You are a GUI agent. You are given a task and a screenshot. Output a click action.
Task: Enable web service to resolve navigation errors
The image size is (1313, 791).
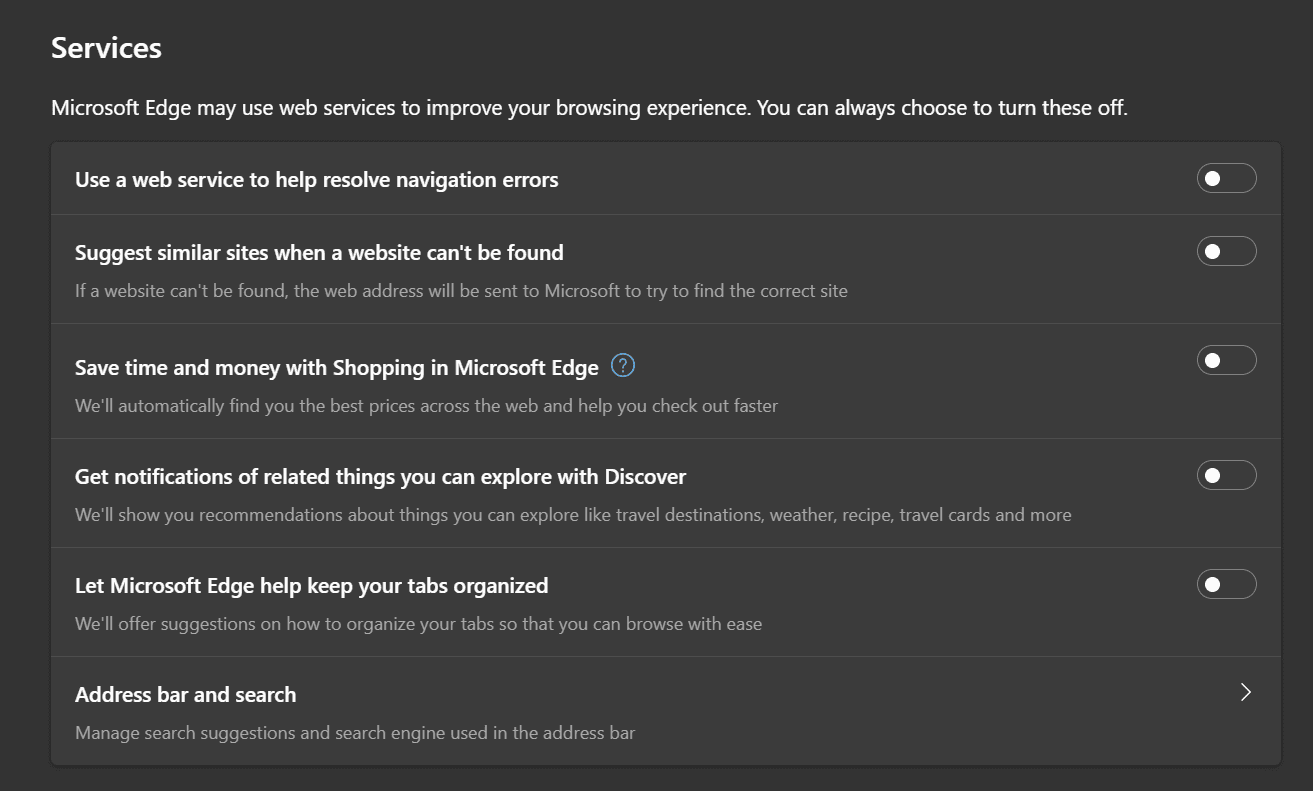pyautogui.click(x=1227, y=177)
